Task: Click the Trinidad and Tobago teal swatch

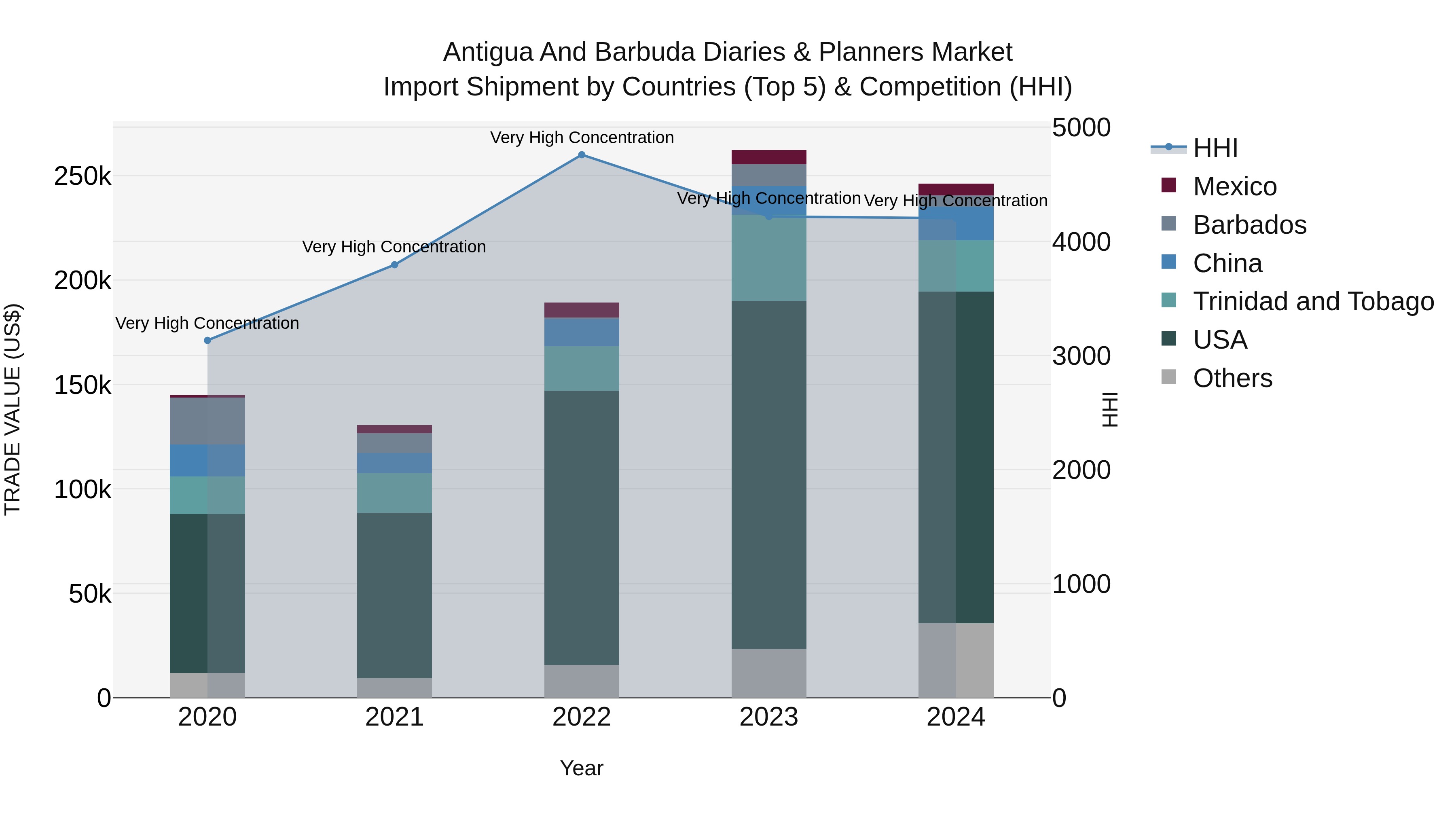Action: [1168, 300]
